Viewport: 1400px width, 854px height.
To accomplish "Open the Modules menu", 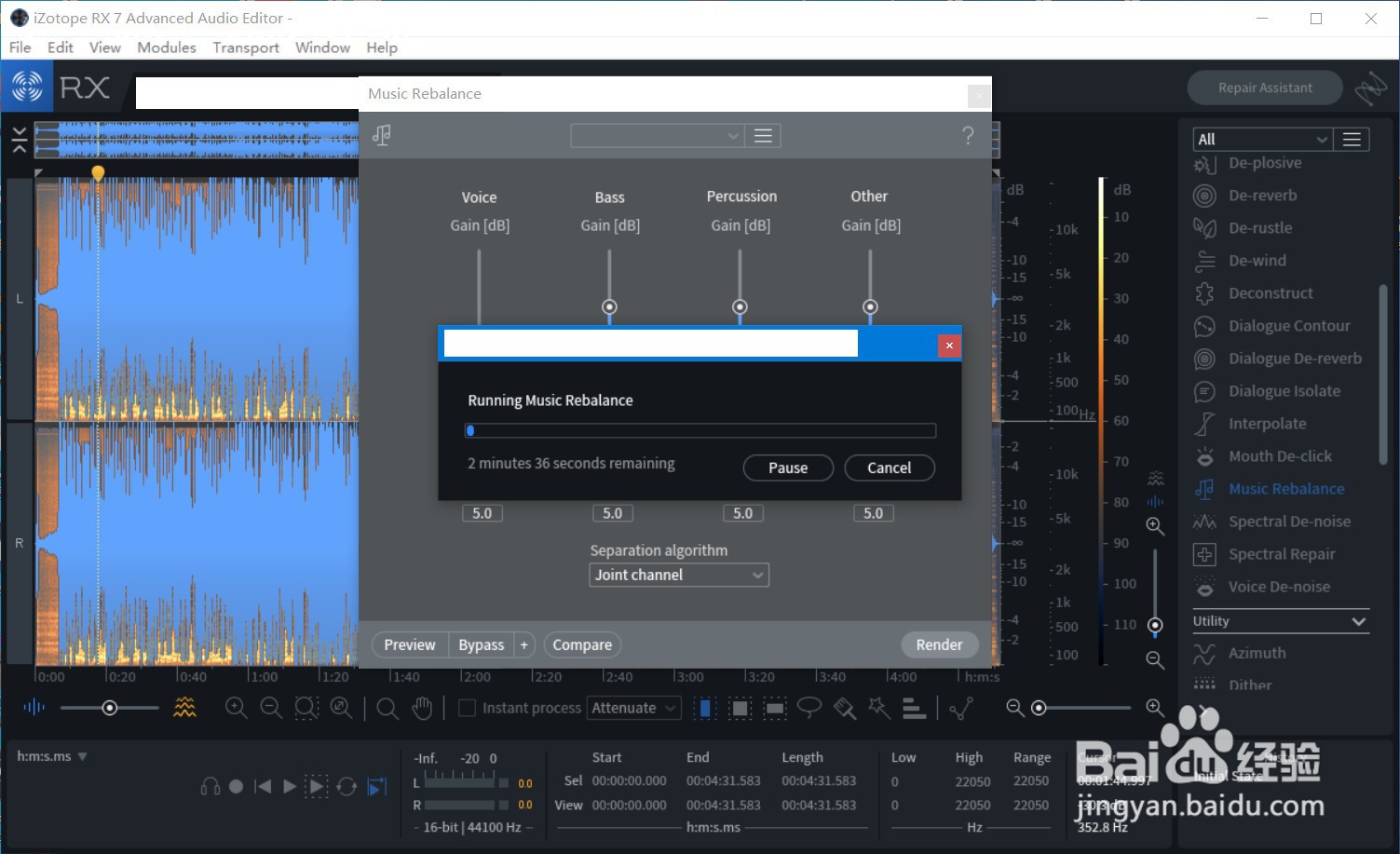I will click(x=167, y=47).
